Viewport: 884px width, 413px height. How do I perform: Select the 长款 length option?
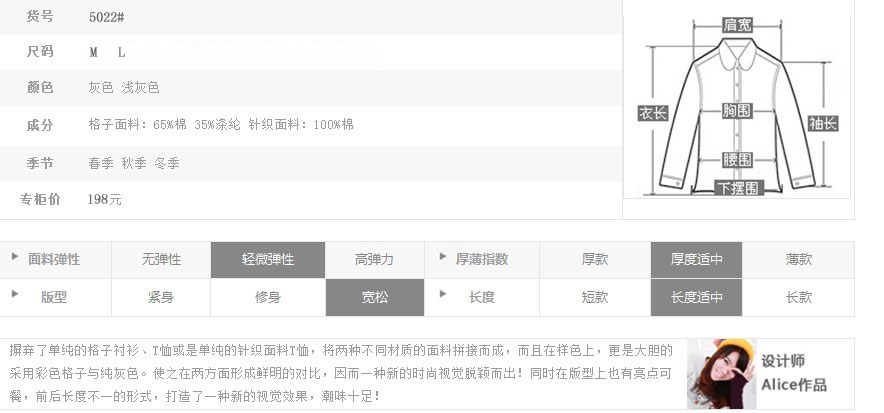[798, 297]
